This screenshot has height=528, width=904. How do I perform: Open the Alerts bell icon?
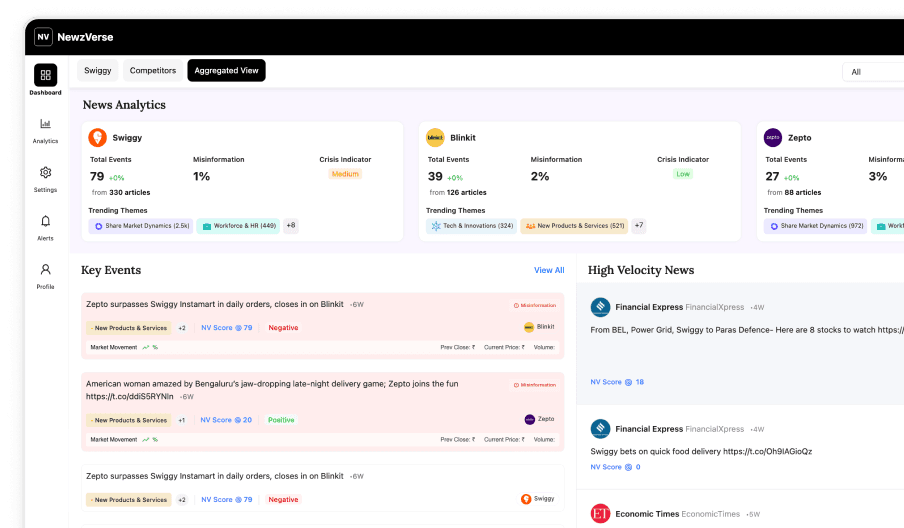46,221
